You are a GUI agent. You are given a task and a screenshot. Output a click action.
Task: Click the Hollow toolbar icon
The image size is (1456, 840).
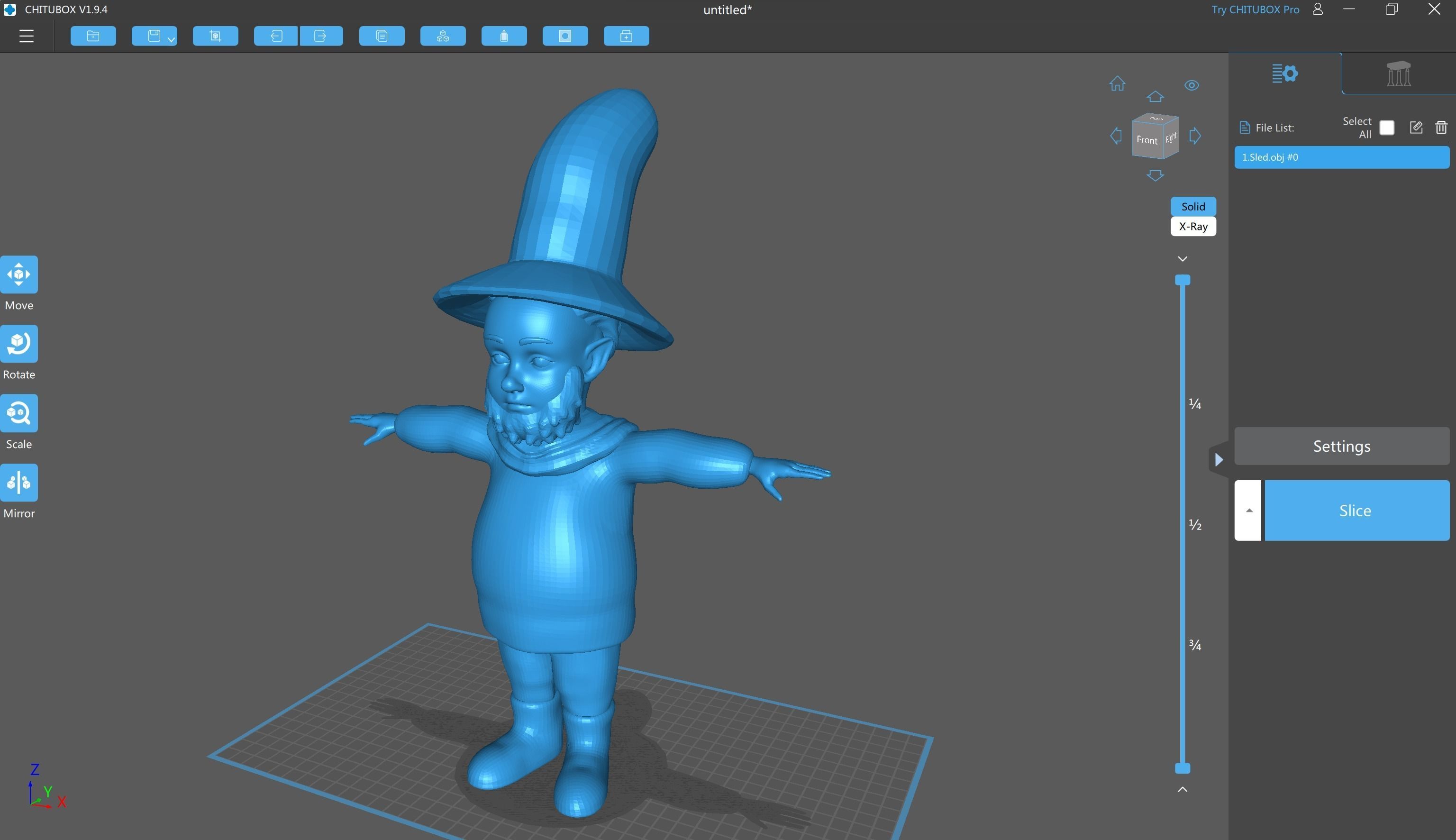click(x=504, y=37)
